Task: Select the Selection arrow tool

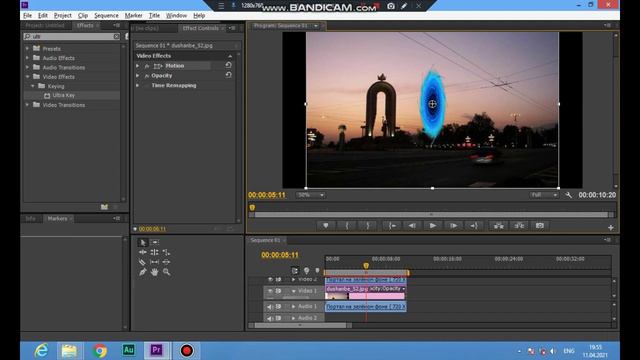Action: click(142, 242)
